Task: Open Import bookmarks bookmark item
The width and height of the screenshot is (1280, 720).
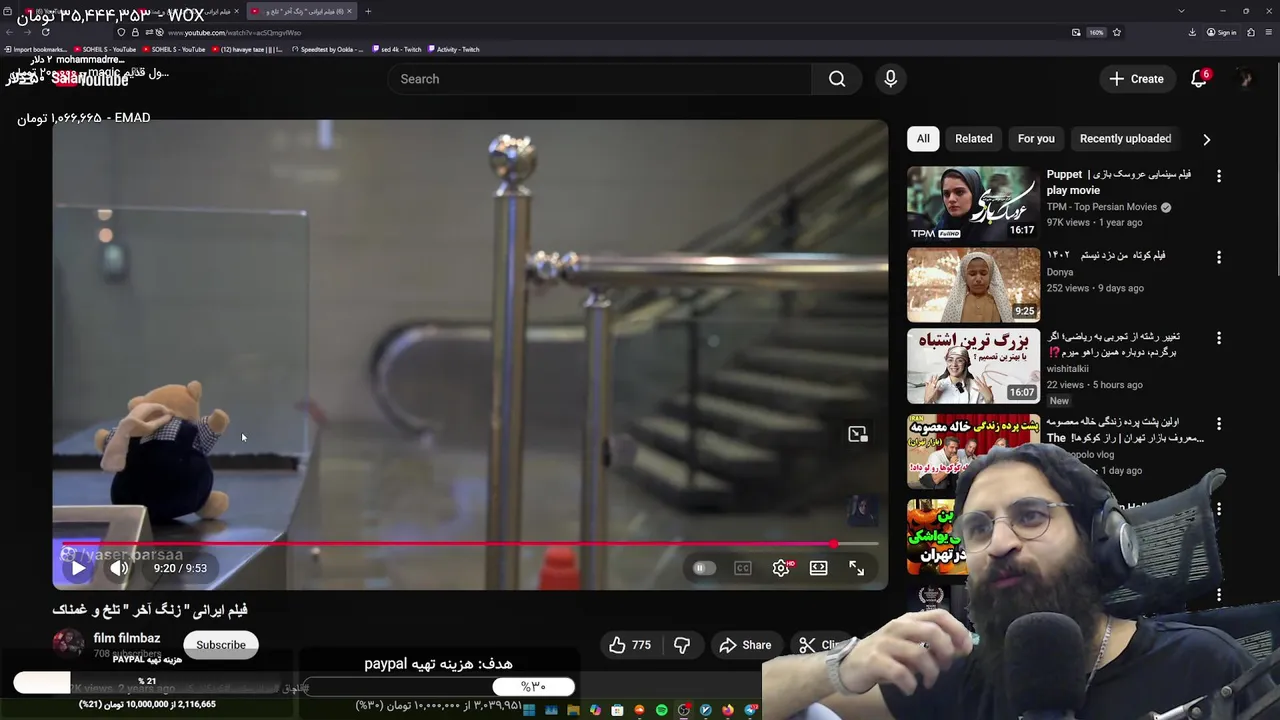Action: pos(36,49)
